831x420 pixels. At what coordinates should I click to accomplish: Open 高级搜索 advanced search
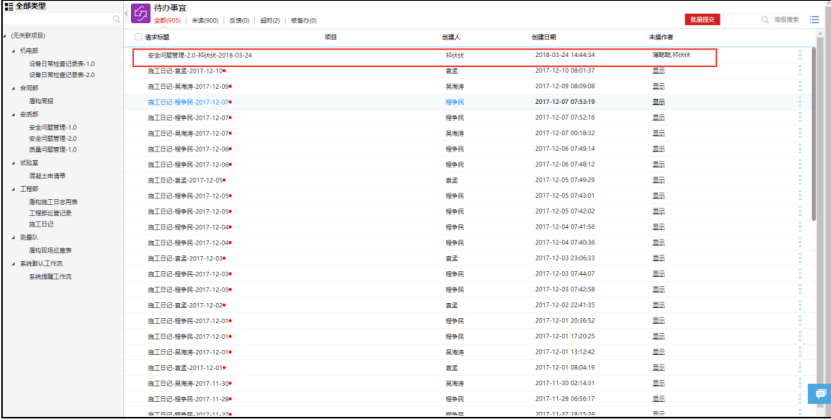tap(786, 20)
